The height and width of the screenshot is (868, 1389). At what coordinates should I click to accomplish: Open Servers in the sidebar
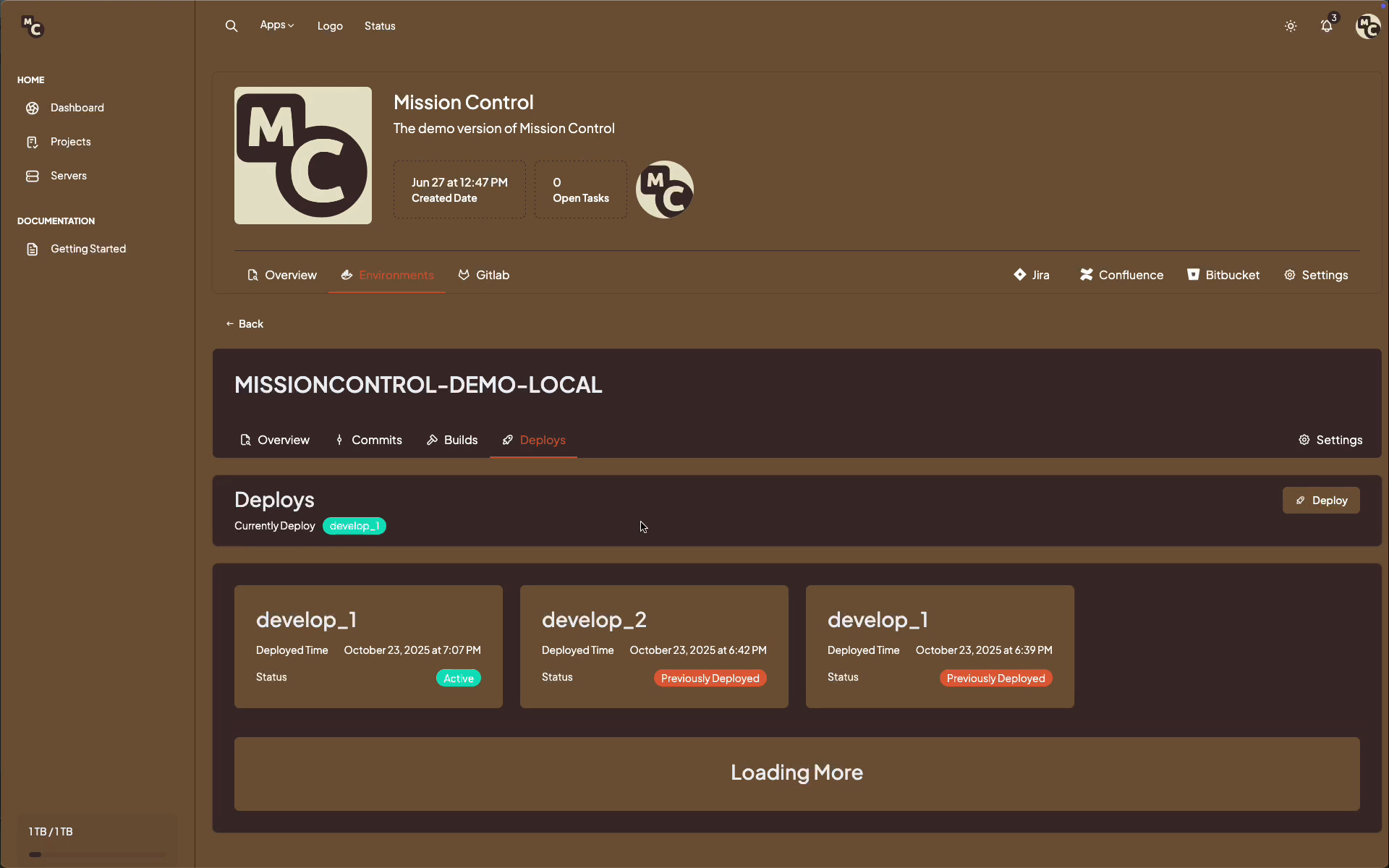pos(68,176)
